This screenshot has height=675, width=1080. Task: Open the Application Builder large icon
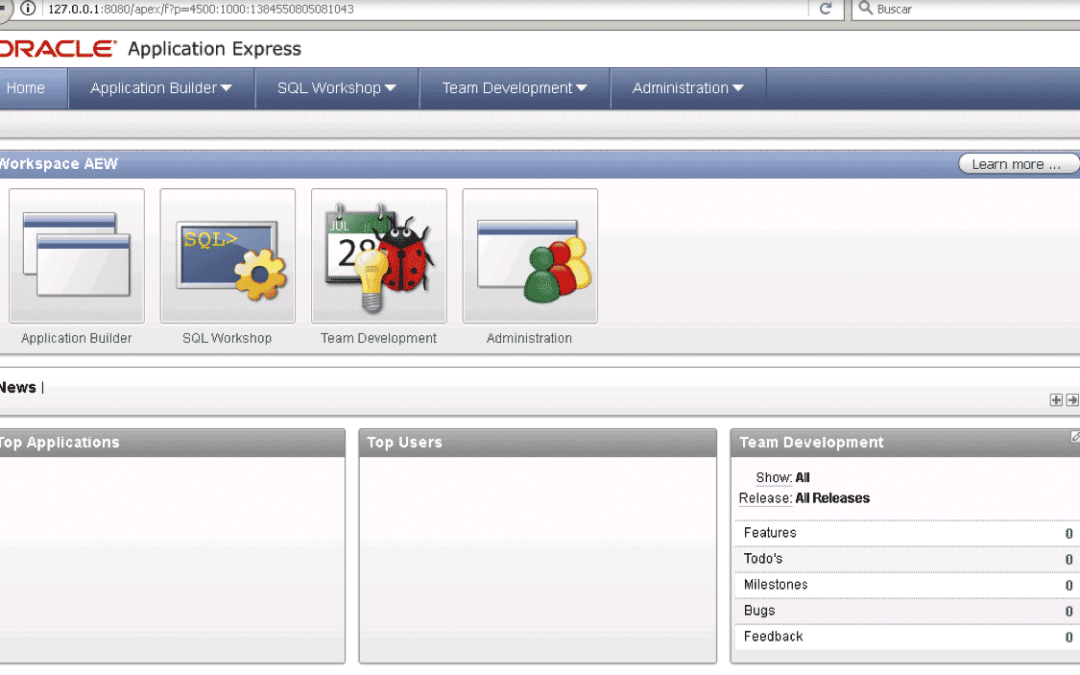pos(76,256)
